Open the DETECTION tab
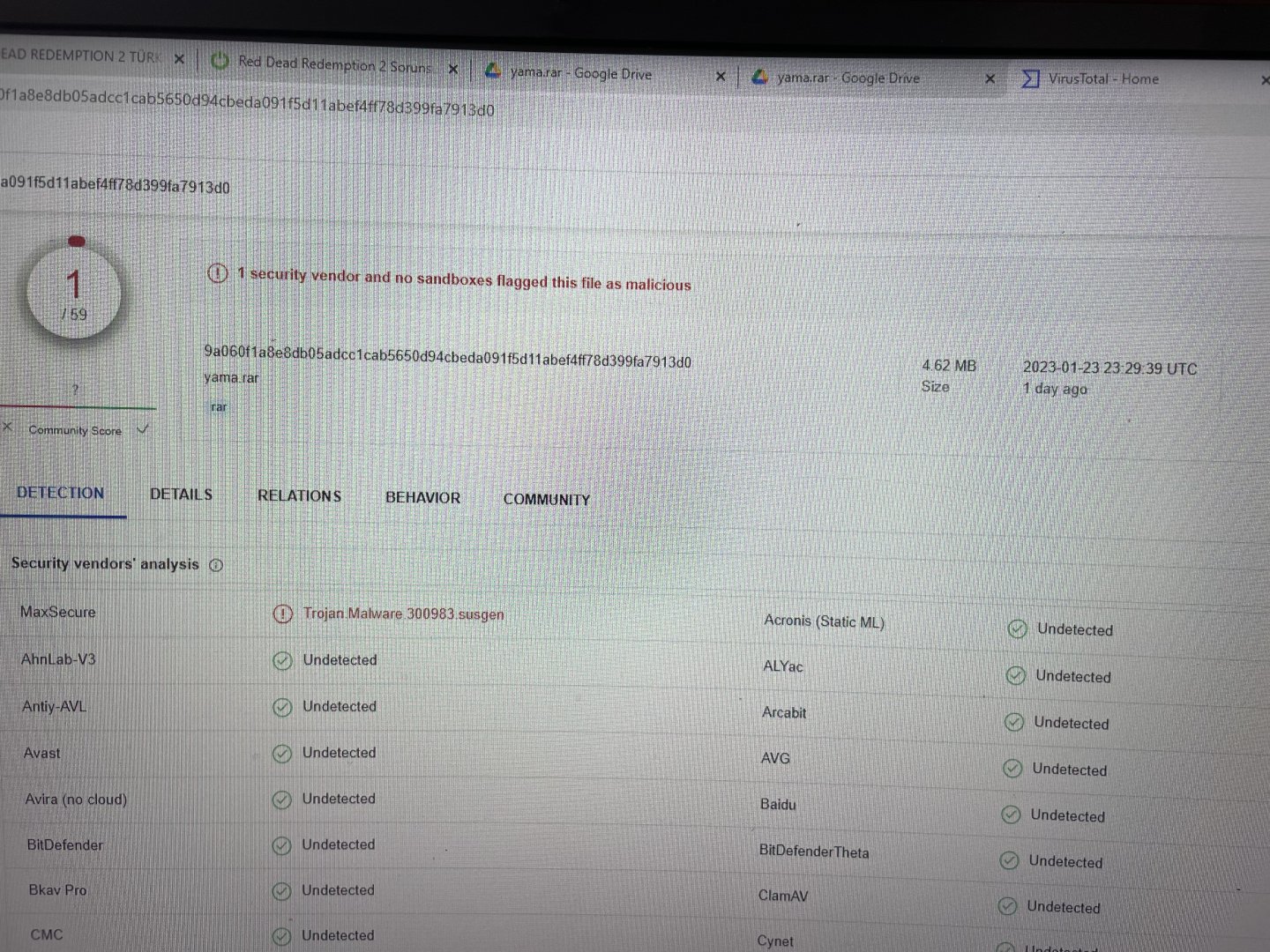1270x952 pixels. pos(60,493)
